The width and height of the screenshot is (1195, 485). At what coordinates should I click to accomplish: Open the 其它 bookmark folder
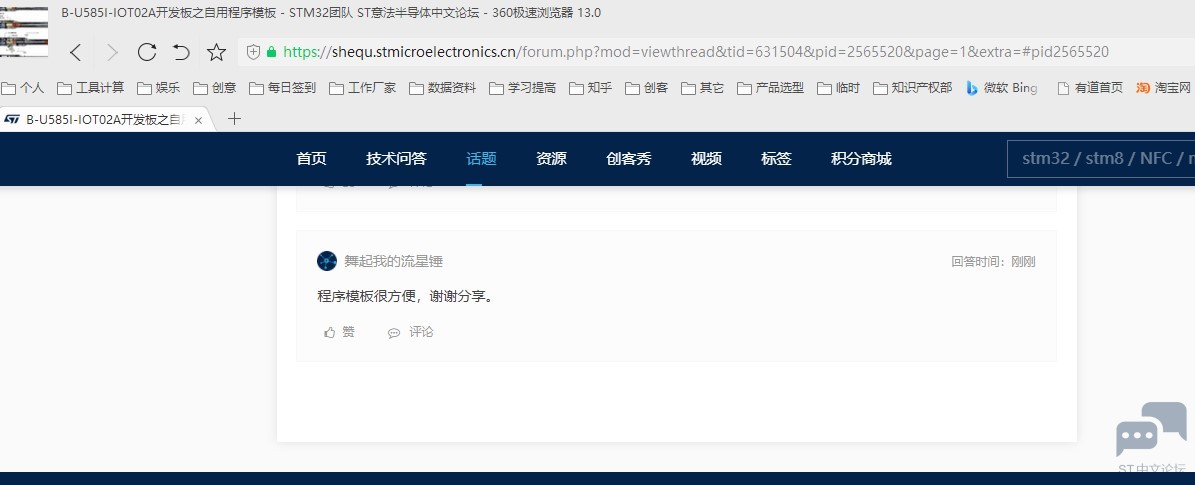coord(703,88)
